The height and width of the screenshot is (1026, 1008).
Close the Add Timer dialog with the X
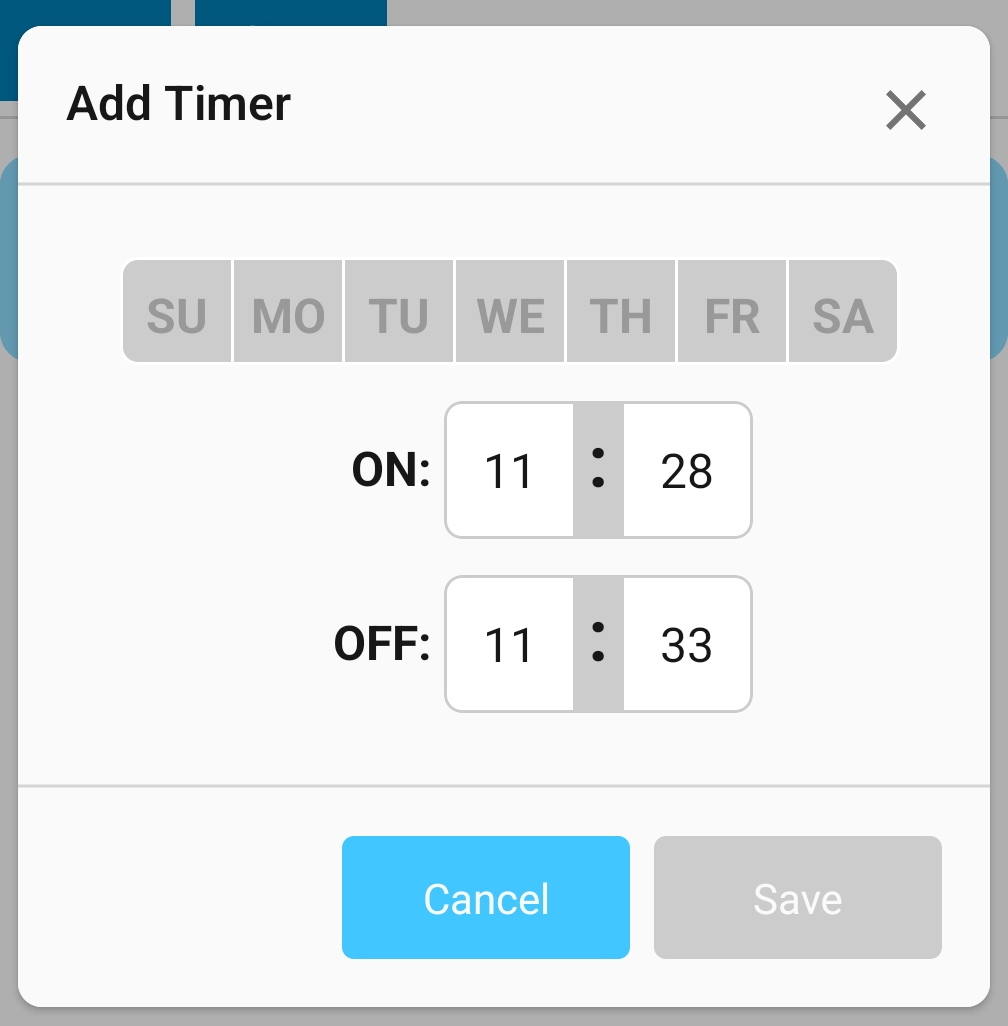906,110
